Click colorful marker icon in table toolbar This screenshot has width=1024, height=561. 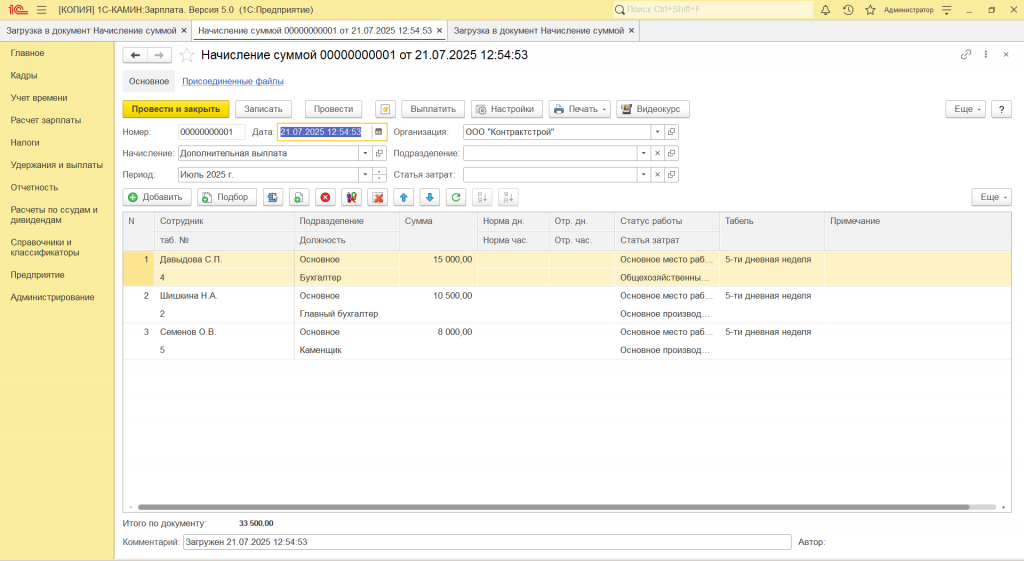351,197
